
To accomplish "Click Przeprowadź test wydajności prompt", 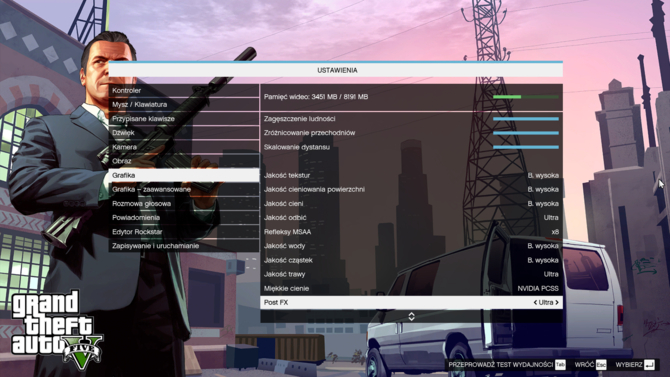I will tap(501, 365).
